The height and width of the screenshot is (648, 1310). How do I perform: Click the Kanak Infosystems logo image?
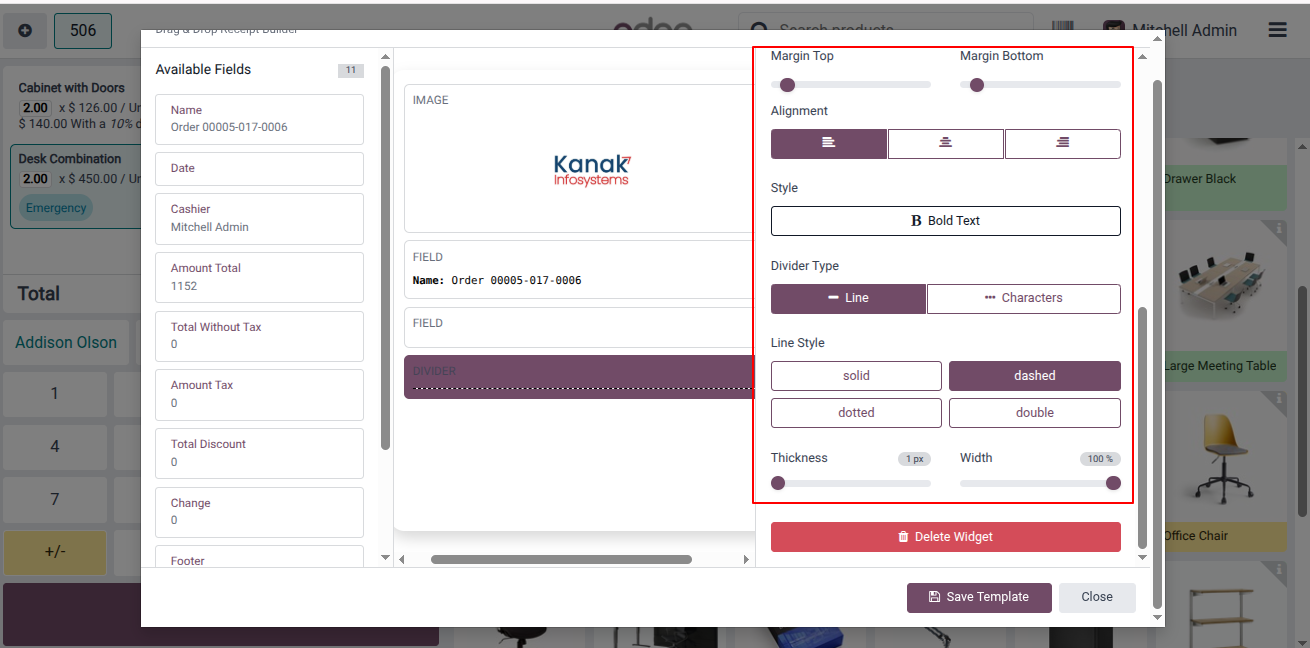pos(592,170)
